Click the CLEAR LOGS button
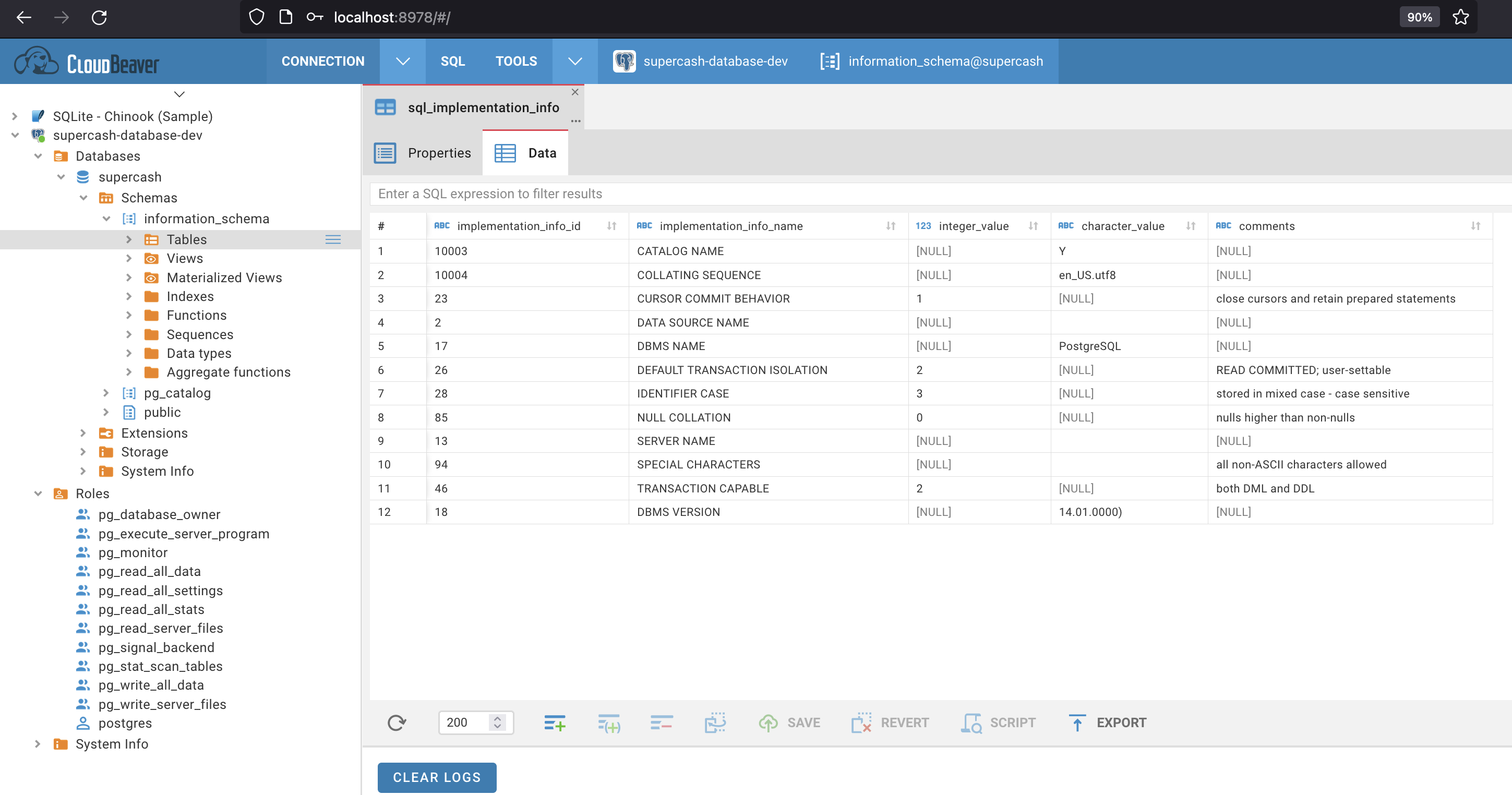 coord(437,777)
